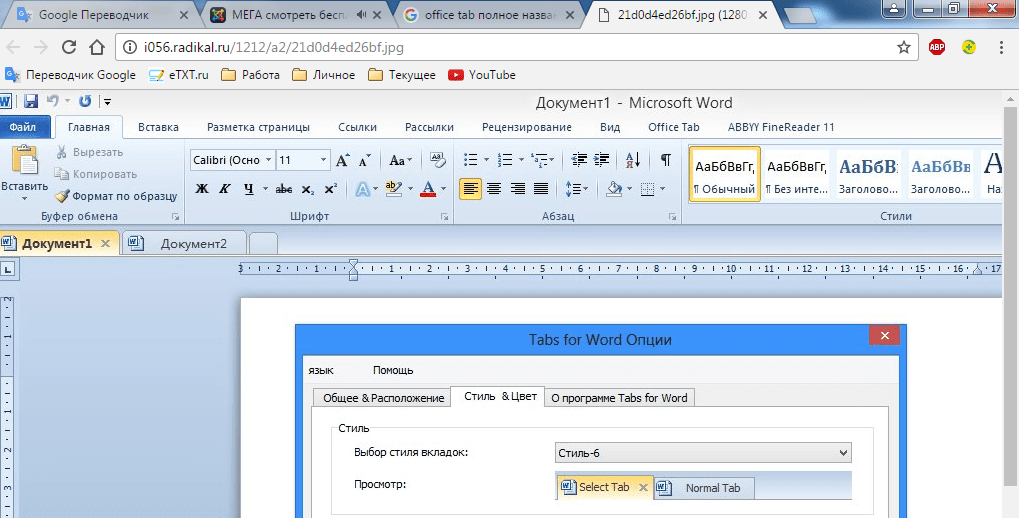Open the Общее & Расположение options tab
Image resolution: width=1019 pixels, height=518 pixels.
point(381,397)
